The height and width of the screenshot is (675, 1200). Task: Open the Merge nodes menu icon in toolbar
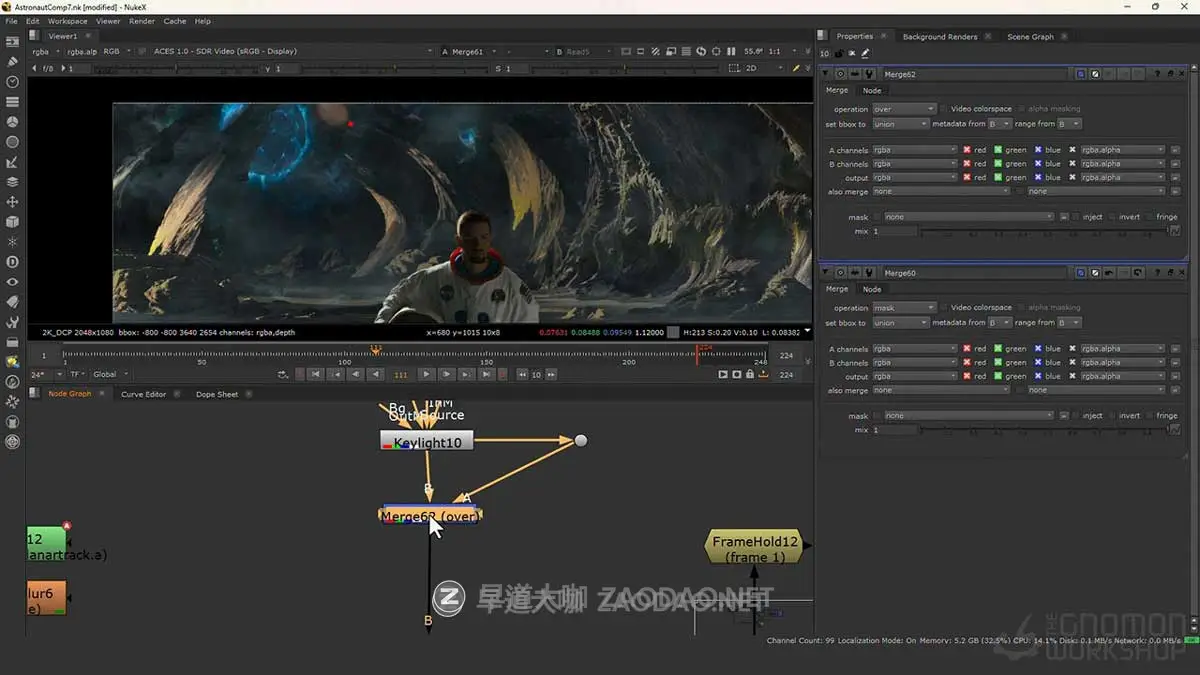click(12, 182)
